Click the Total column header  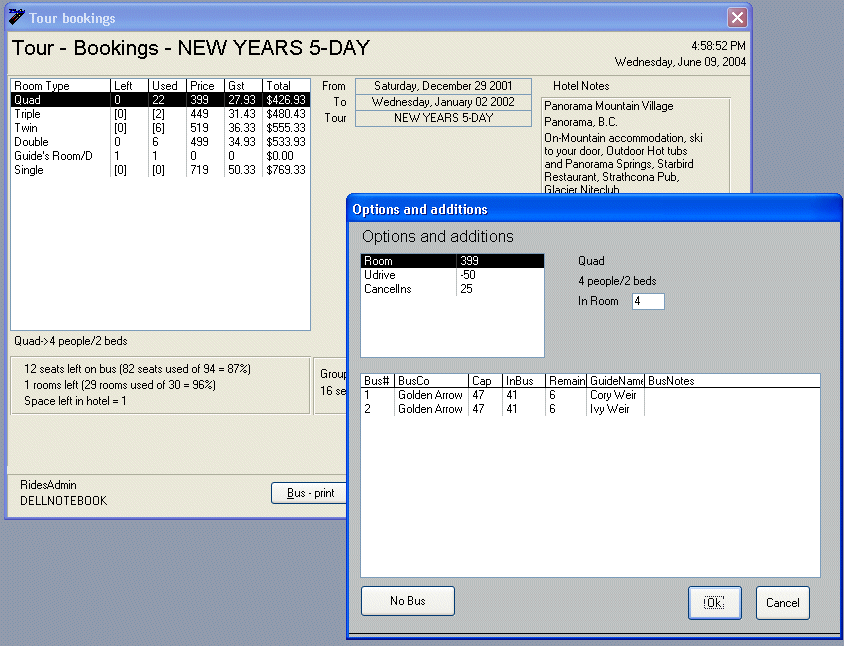tap(286, 86)
